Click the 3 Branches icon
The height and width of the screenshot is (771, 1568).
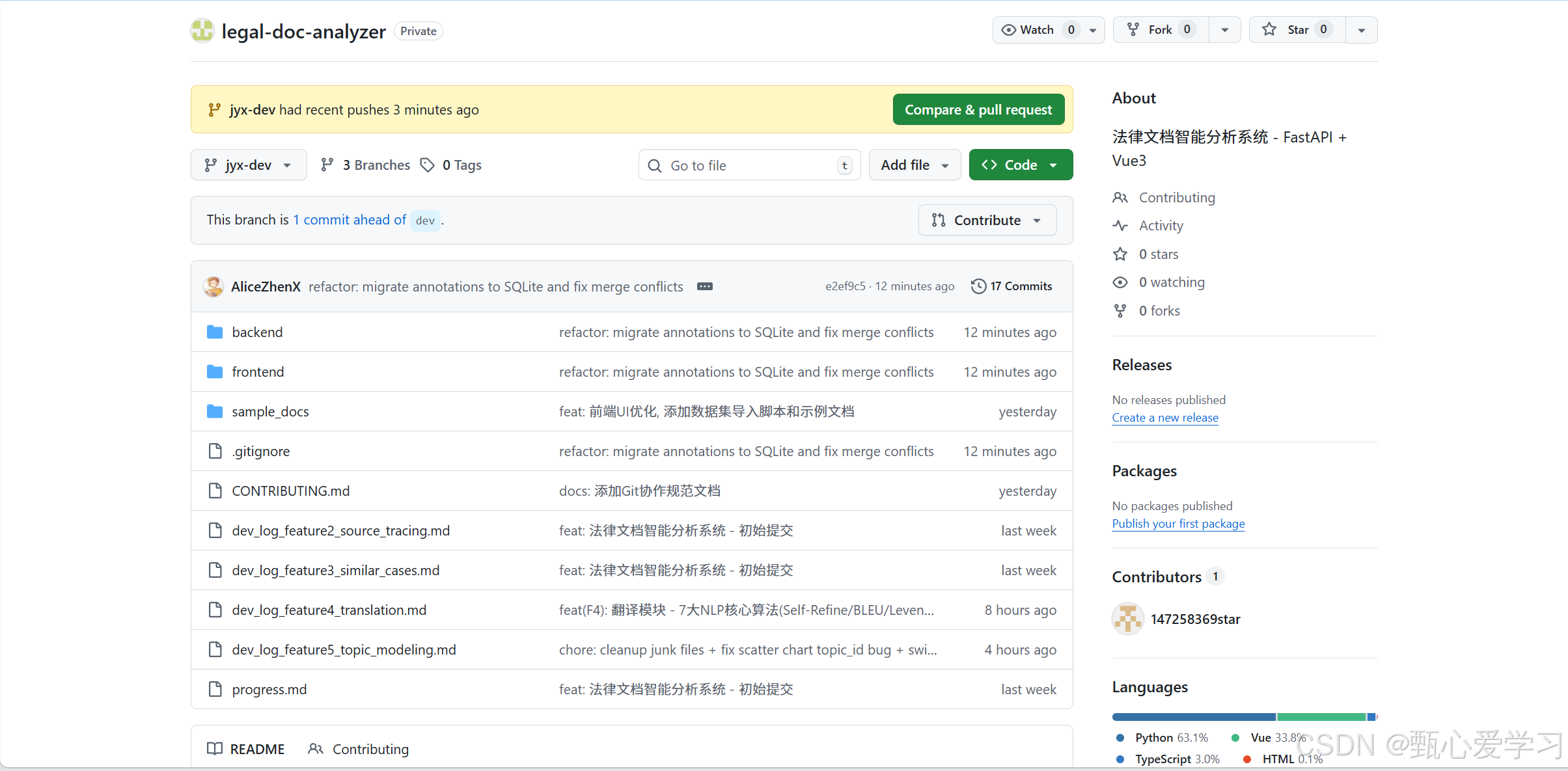tap(327, 165)
